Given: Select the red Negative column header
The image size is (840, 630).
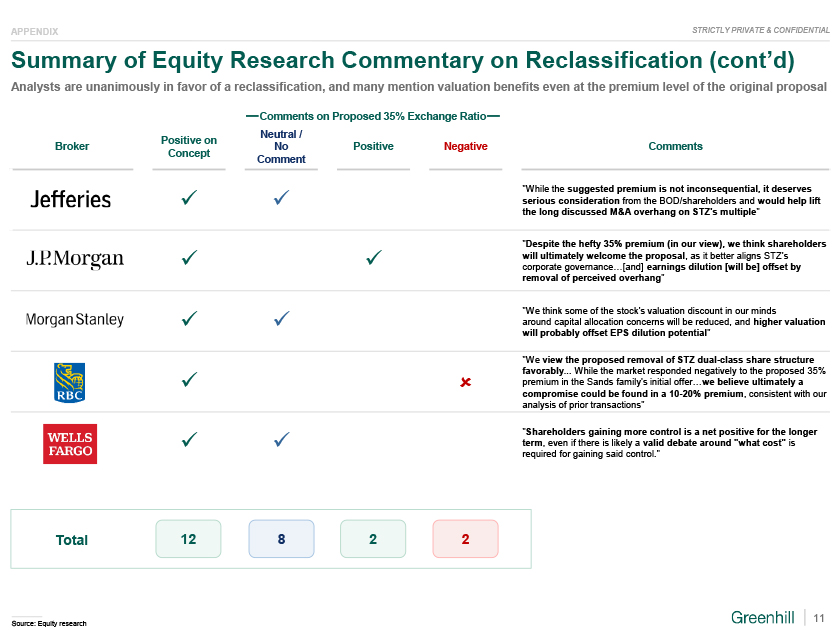Looking at the screenshot, I should (x=466, y=146).
